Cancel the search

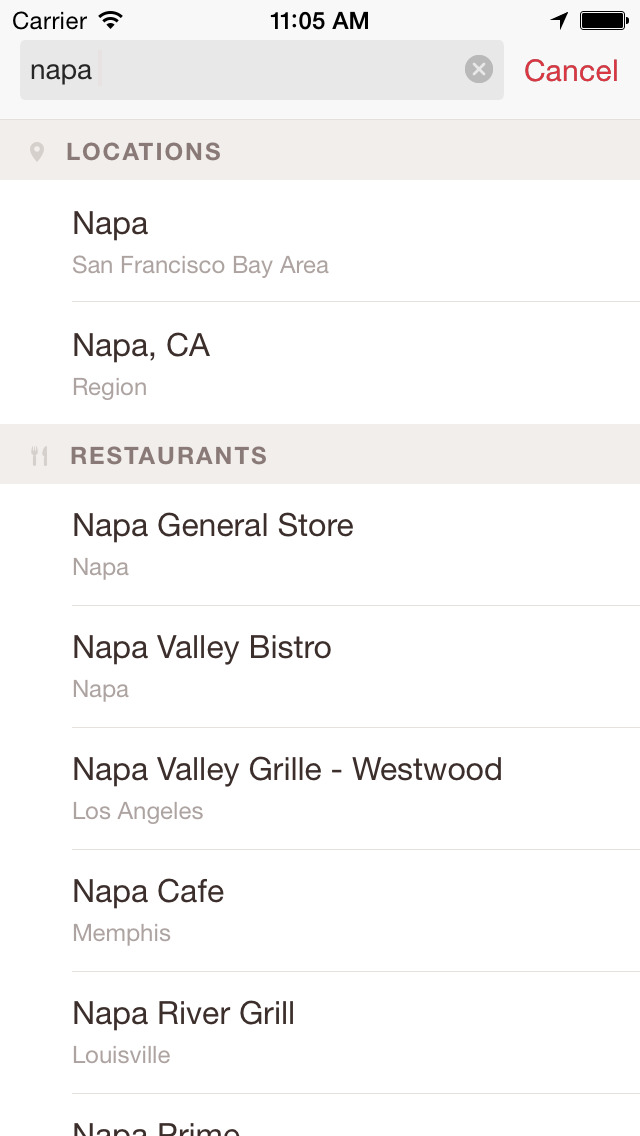tap(571, 70)
